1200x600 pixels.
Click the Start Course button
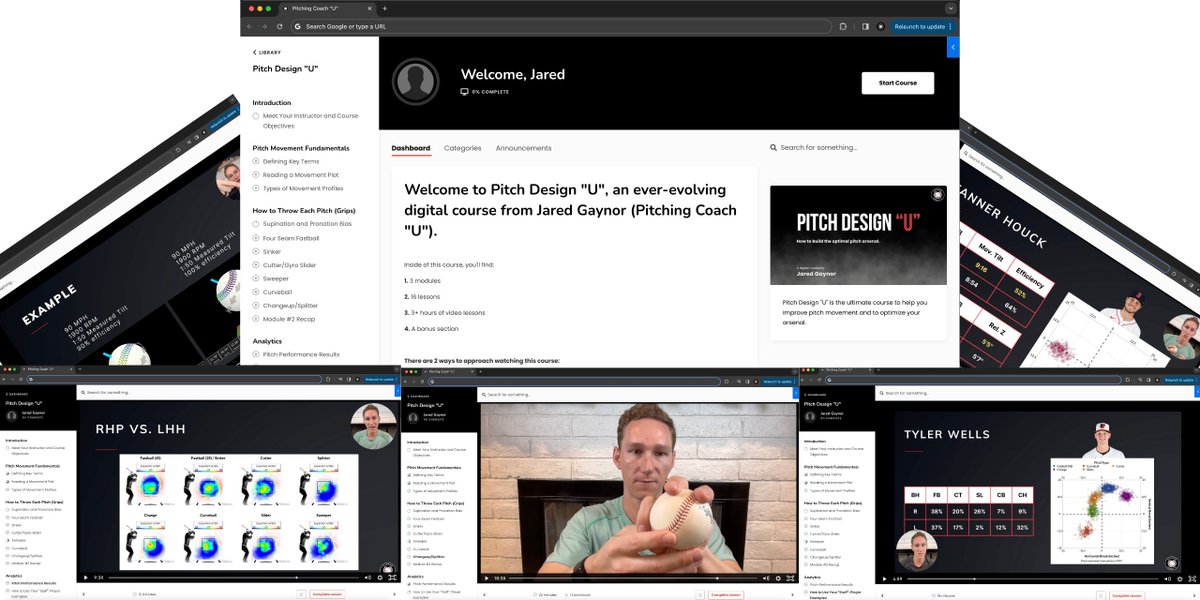898,83
